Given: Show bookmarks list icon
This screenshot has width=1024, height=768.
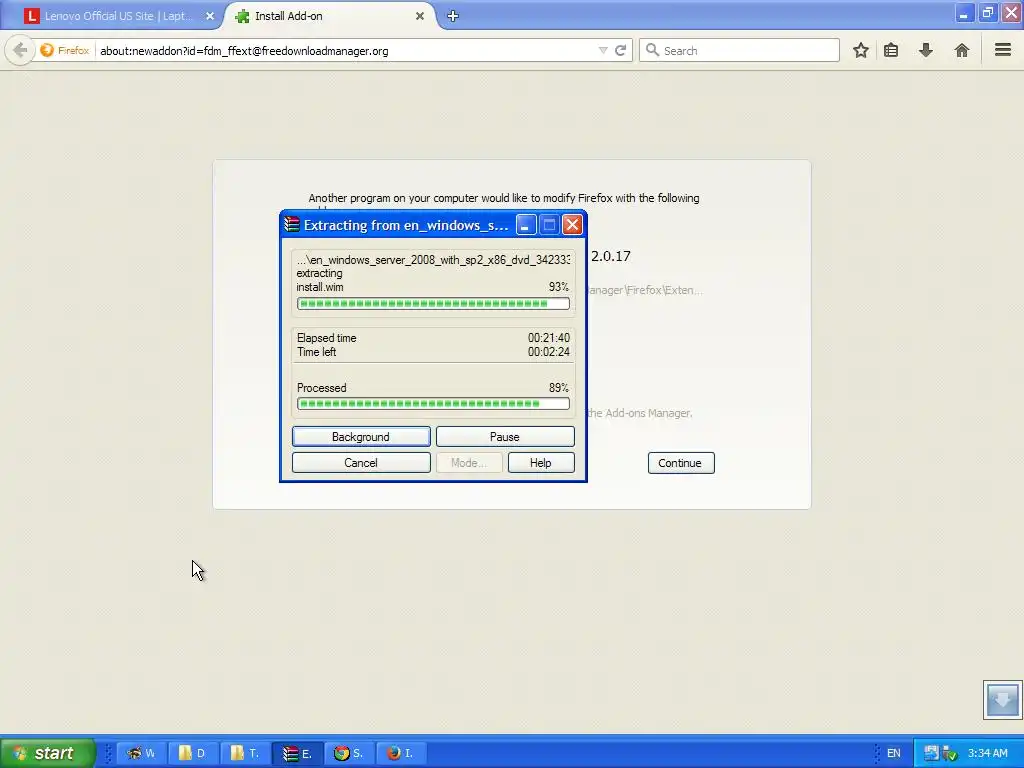Looking at the screenshot, I should pos(891,50).
